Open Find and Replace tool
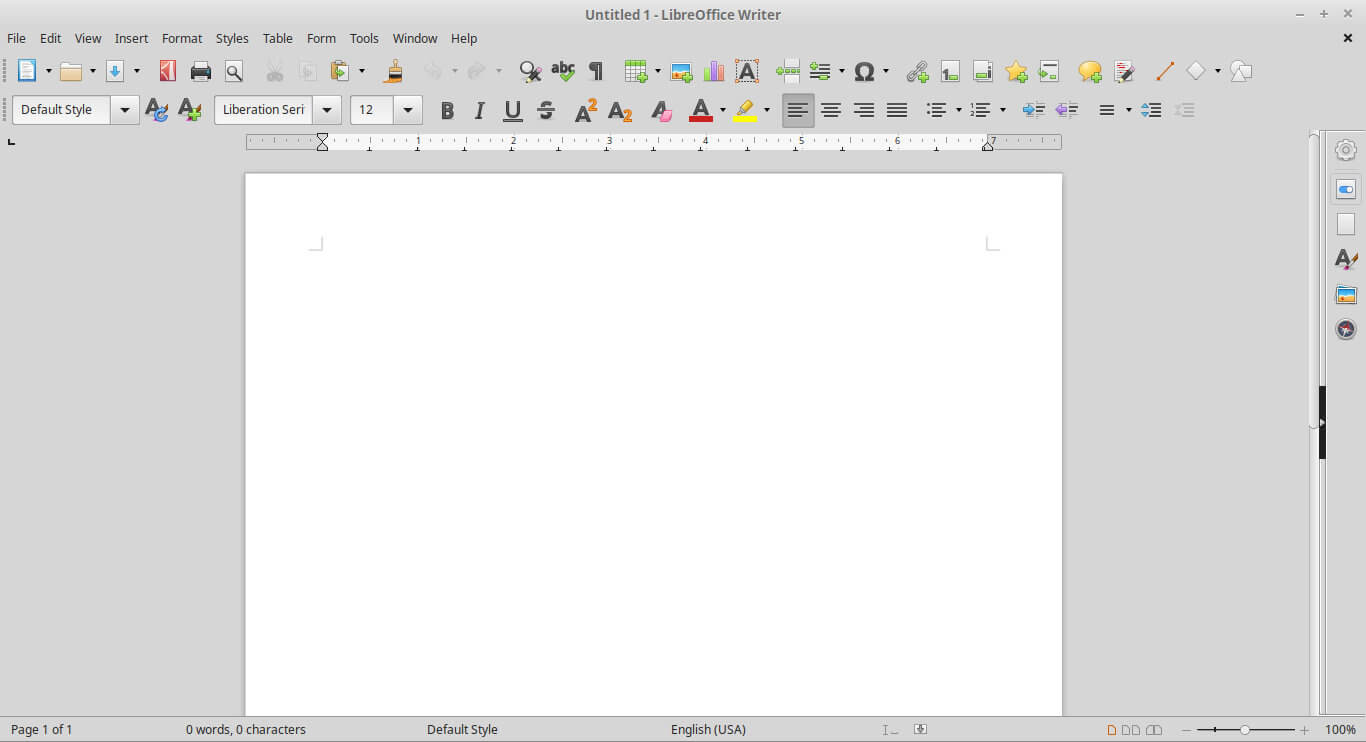 (530, 71)
